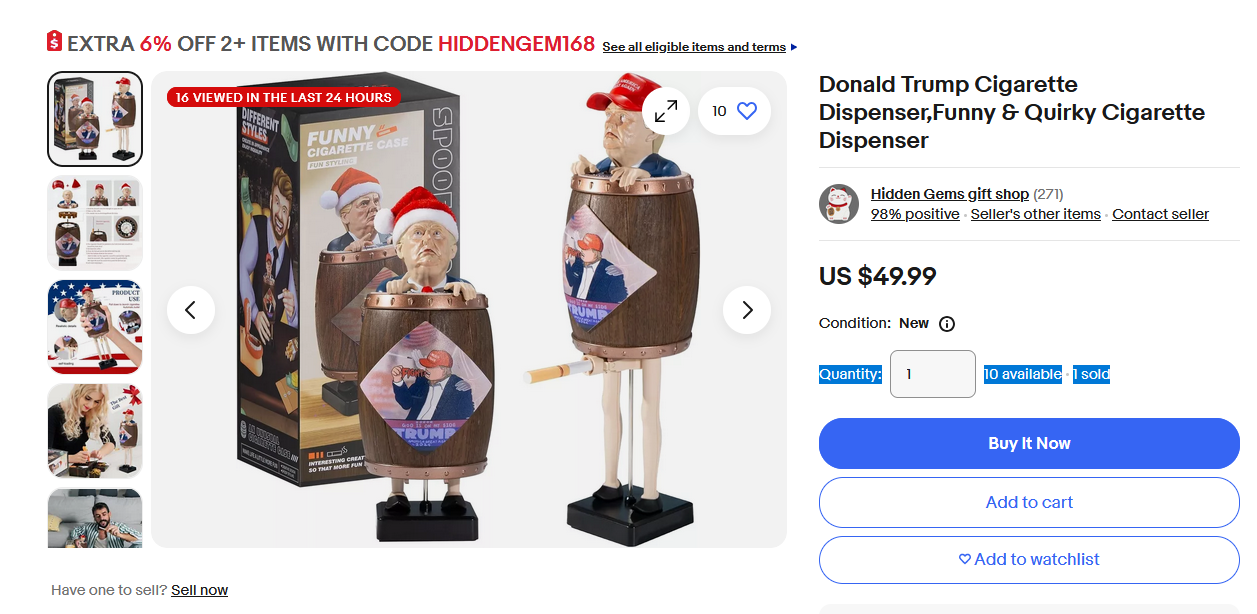Click the Buy It Now button
Viewport: 1257px width, 614px height.
click(1029, 443)
